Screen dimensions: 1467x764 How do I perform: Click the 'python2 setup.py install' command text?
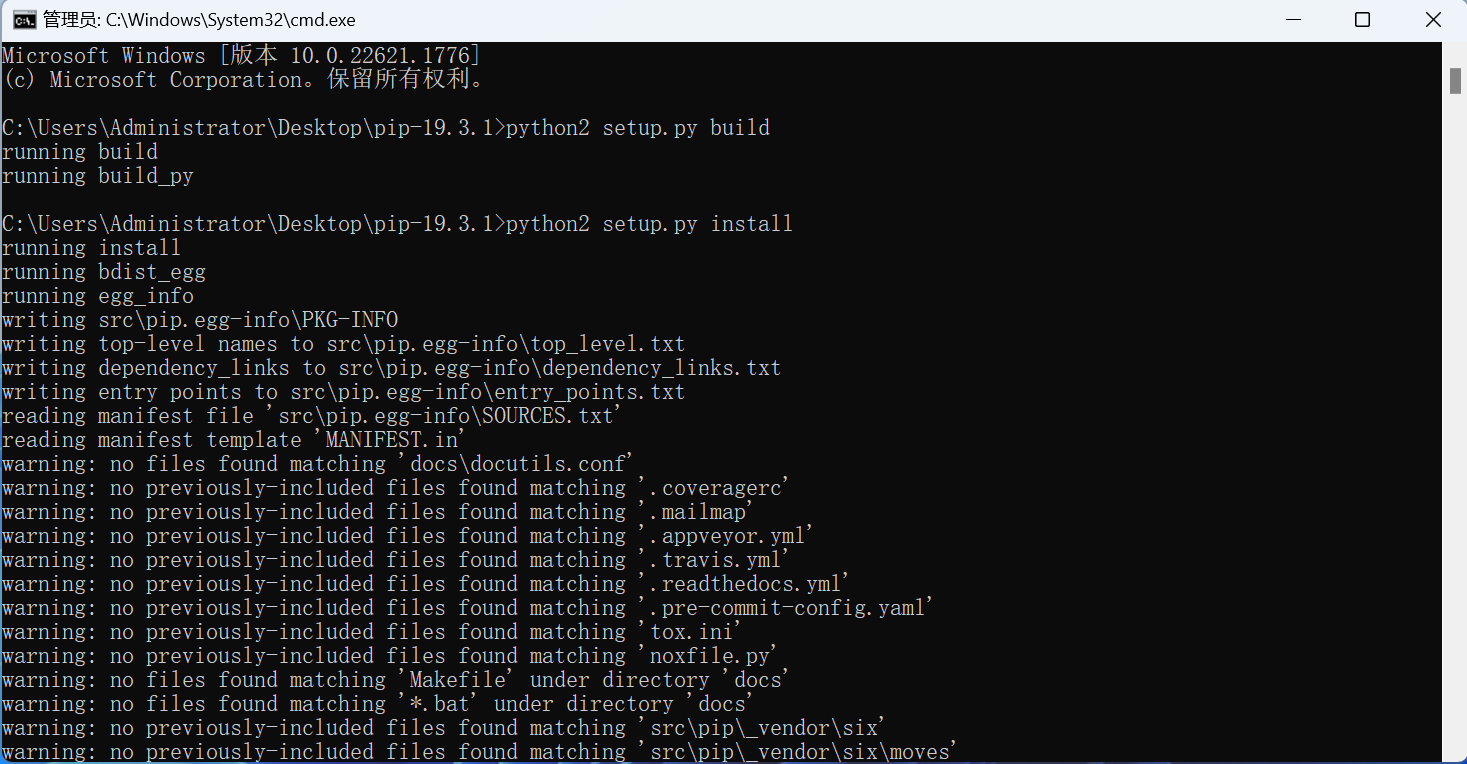[649, 224]
